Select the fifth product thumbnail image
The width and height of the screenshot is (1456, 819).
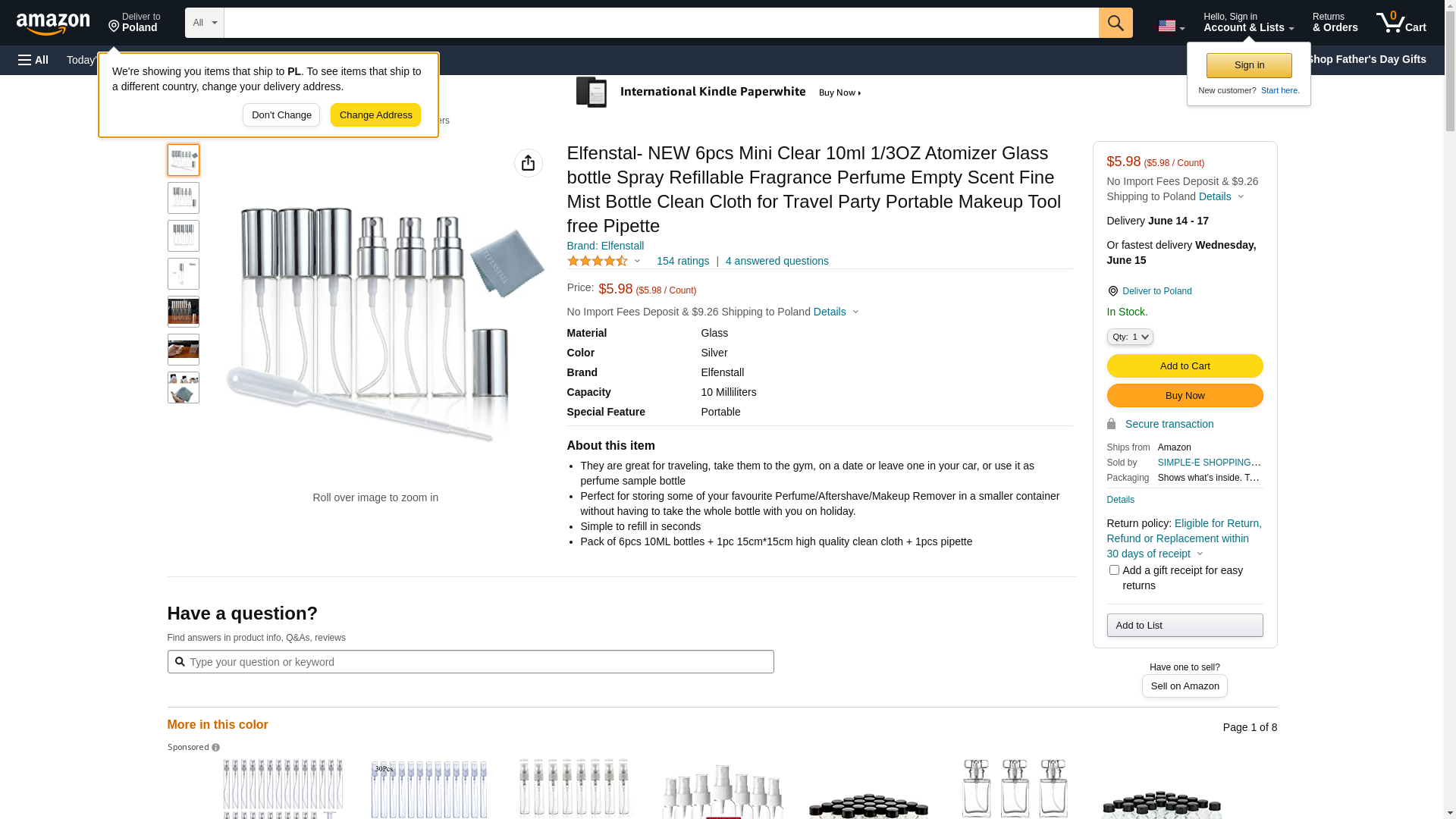pyautogui.click(x=184, y=312)
